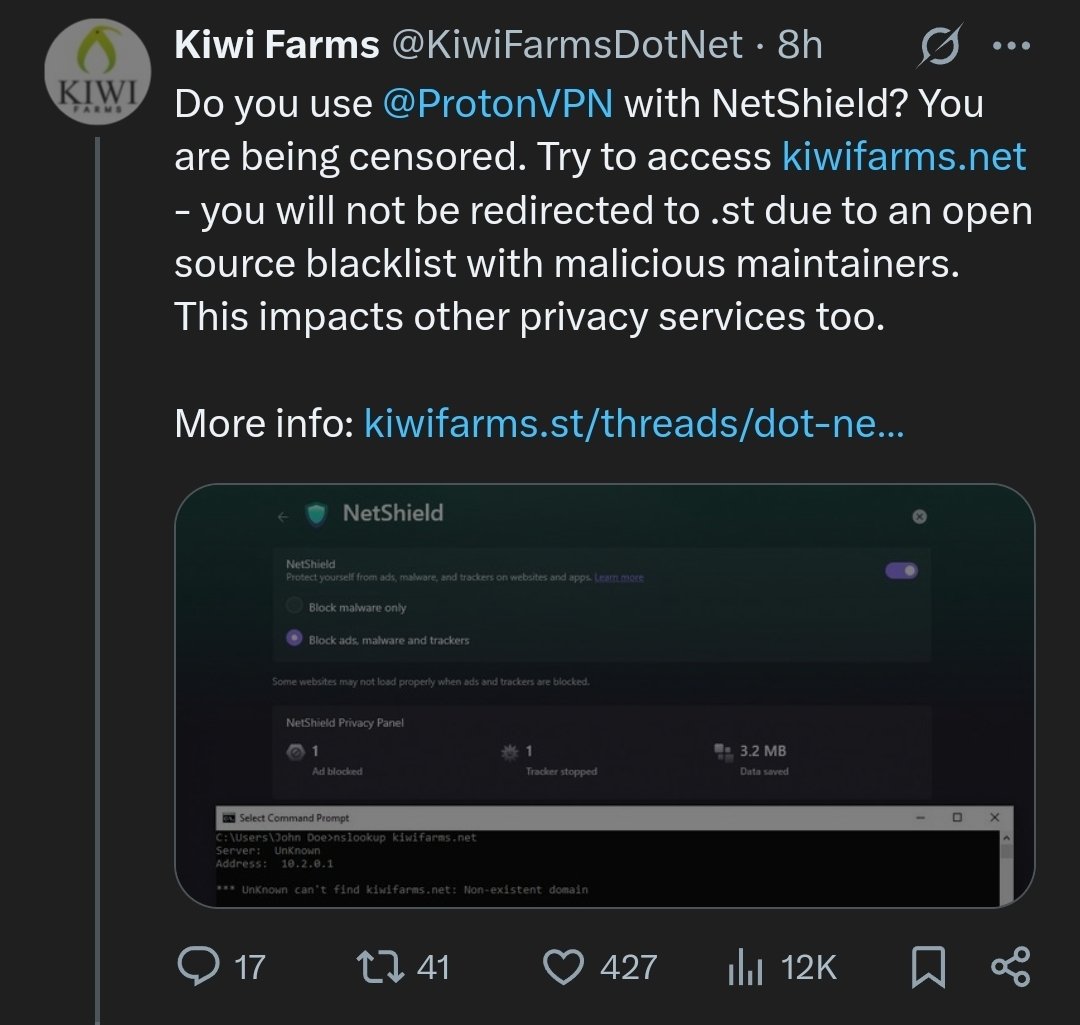The width and height of the screenshot is (1080, 1025).
Task: Repost the tweet with retweet icon
Action: point(375,967)
